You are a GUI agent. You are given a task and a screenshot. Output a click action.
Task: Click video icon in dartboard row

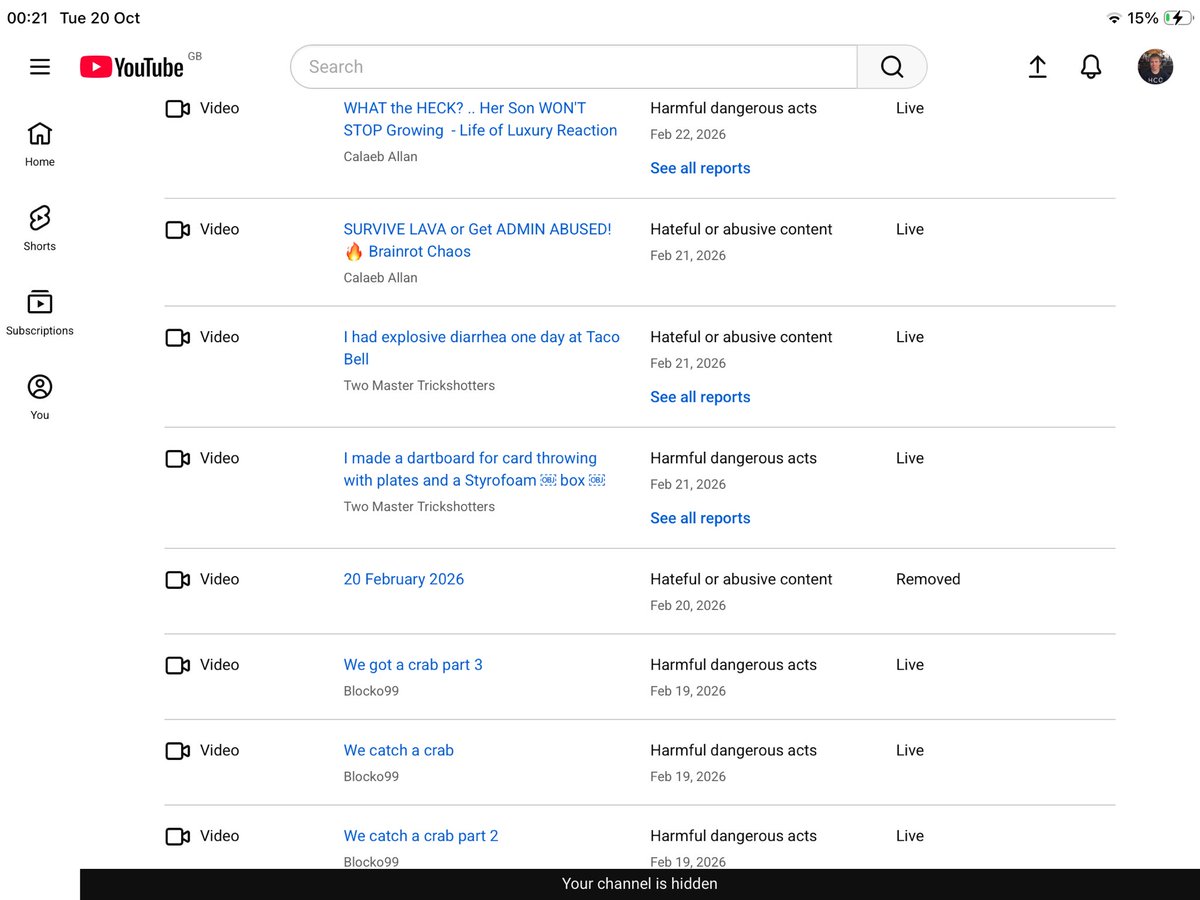(178, 459)
